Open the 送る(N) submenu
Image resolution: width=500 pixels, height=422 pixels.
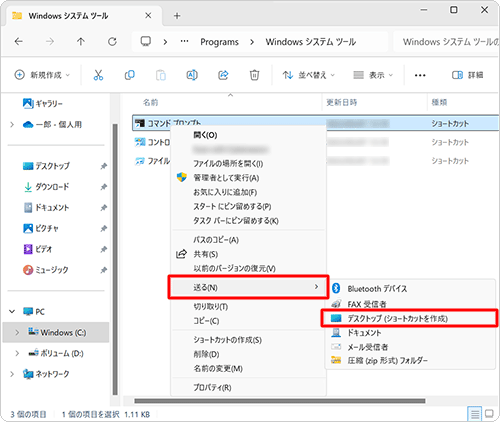pyautogui.click(x=248, y=287)
